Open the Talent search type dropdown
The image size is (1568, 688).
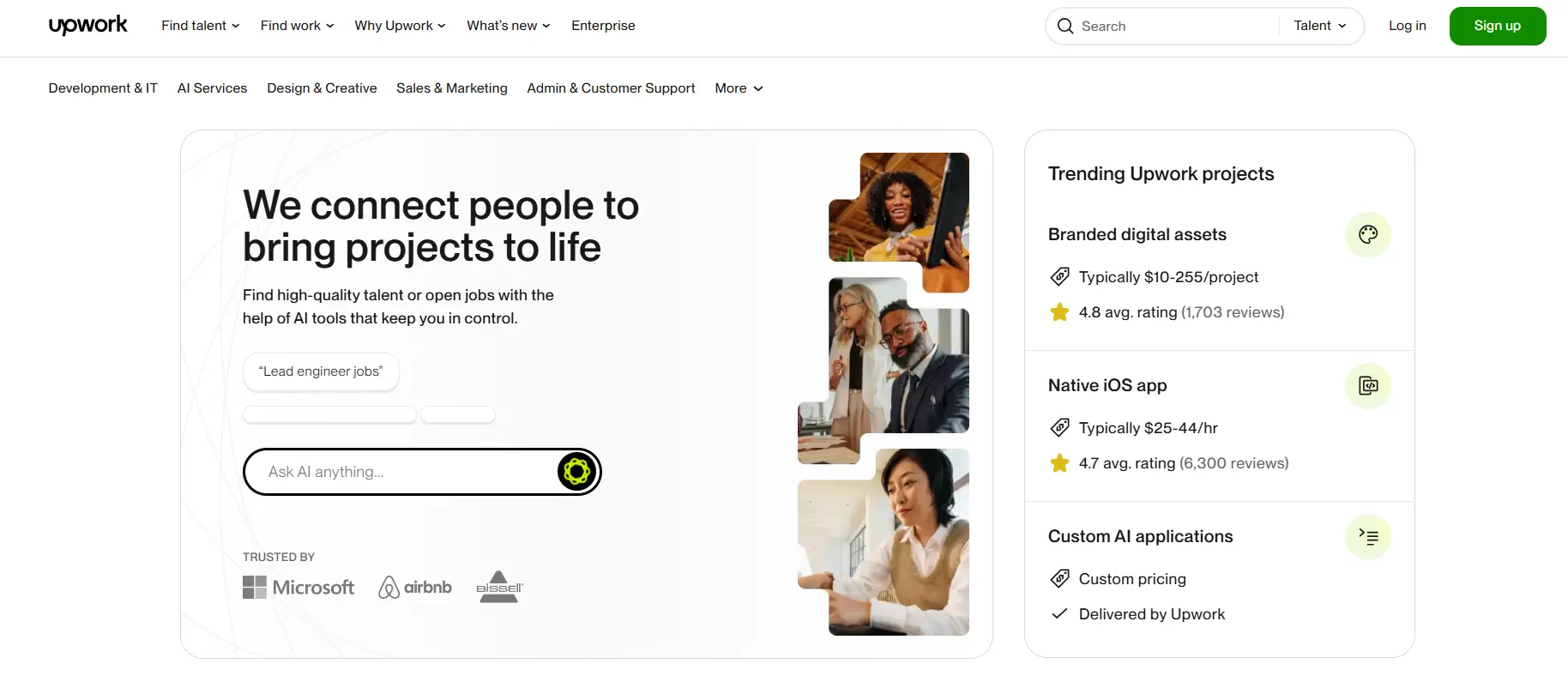(x=1320, y=26)
